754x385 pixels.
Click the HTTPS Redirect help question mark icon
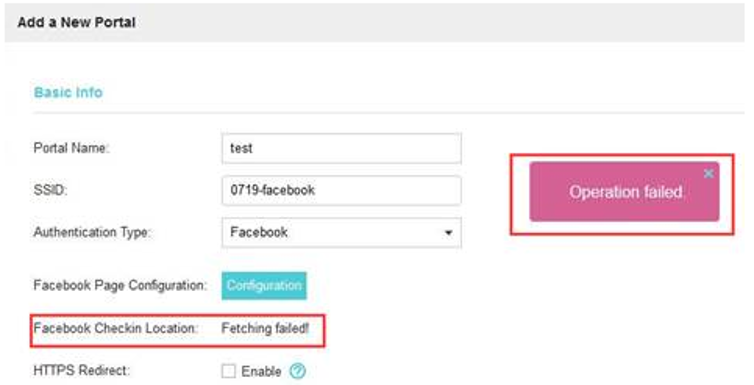298,371
